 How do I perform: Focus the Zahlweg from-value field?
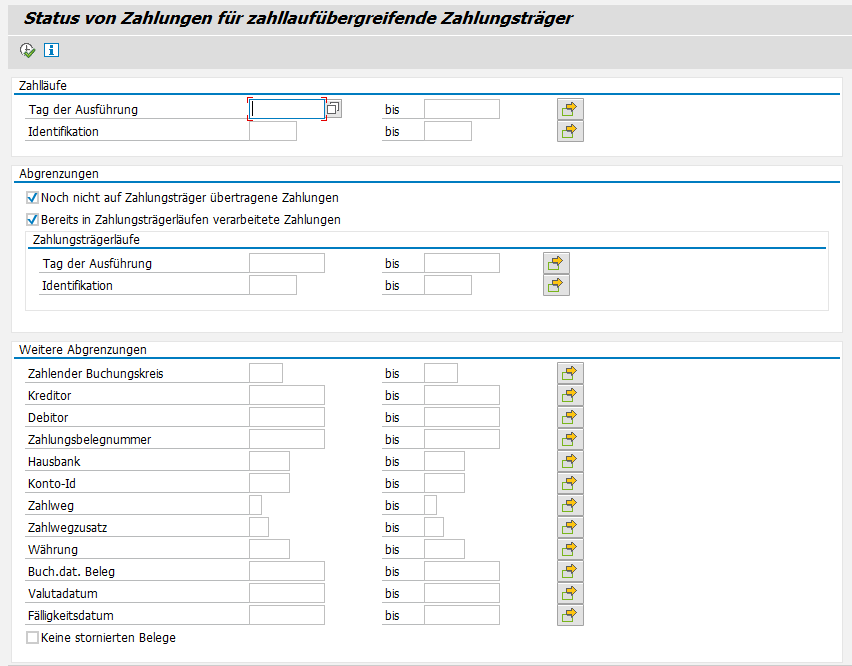pyautogui.click(x=255, y=505)
